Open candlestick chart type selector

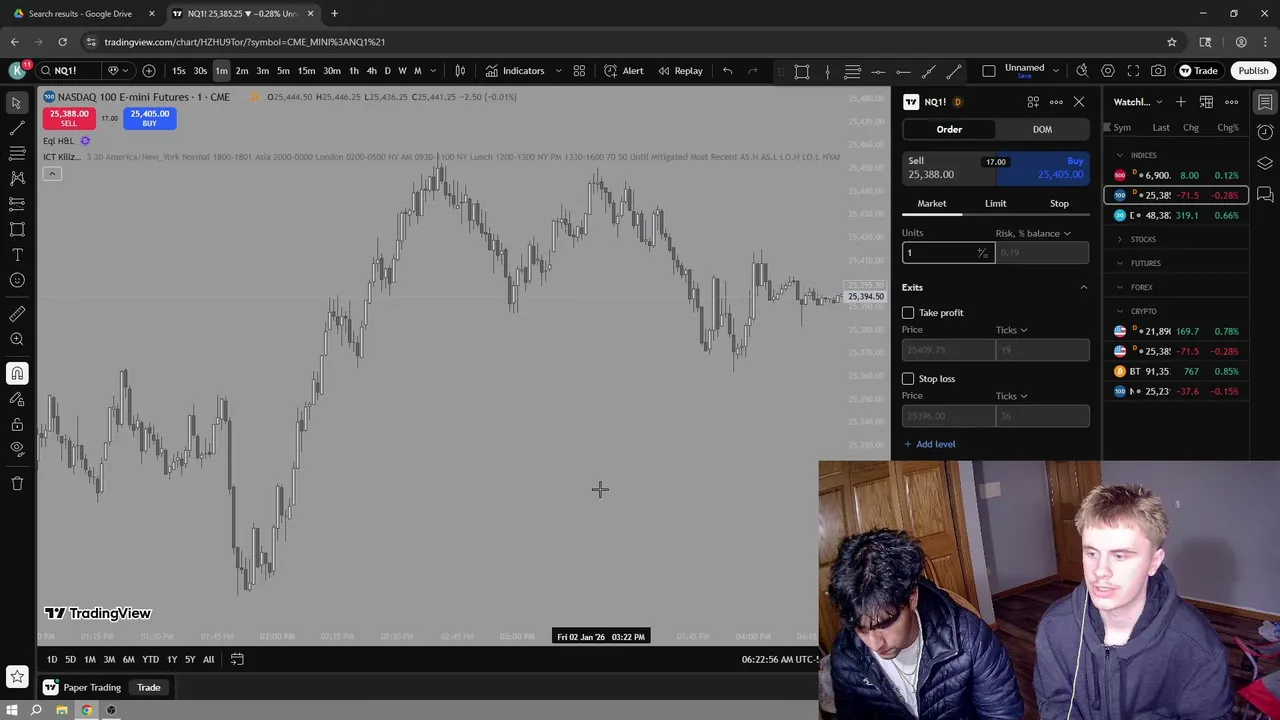click(460, 71)
